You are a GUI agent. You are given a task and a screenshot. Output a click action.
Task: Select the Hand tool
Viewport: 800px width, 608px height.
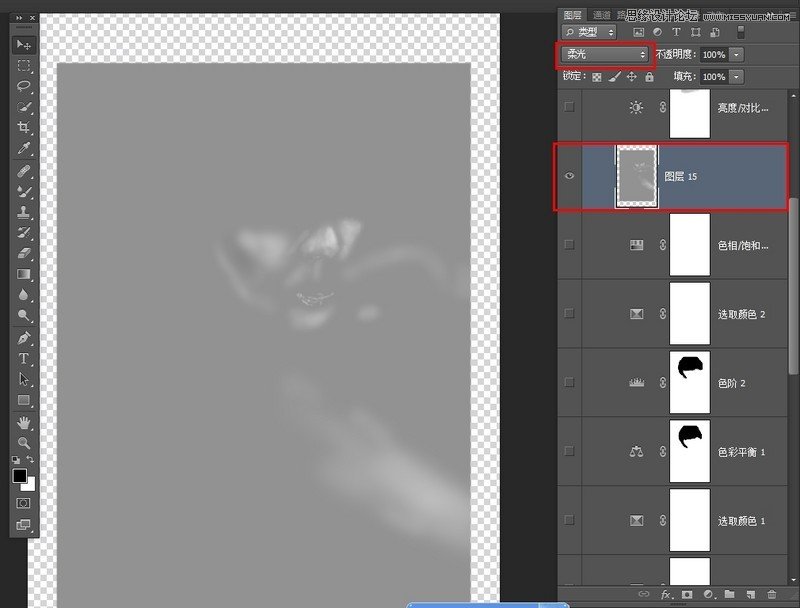[23, 422]
